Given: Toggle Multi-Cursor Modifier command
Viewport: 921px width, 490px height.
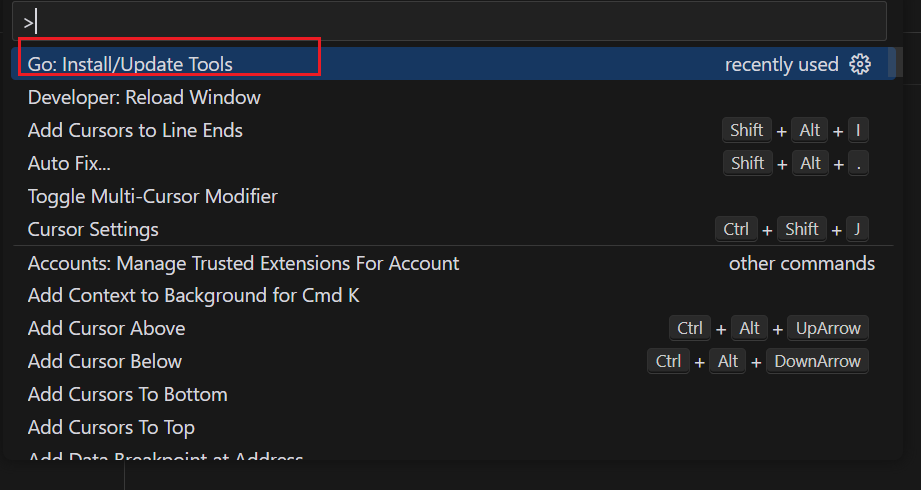Looking at the screenshot, I should click(152, 196).
